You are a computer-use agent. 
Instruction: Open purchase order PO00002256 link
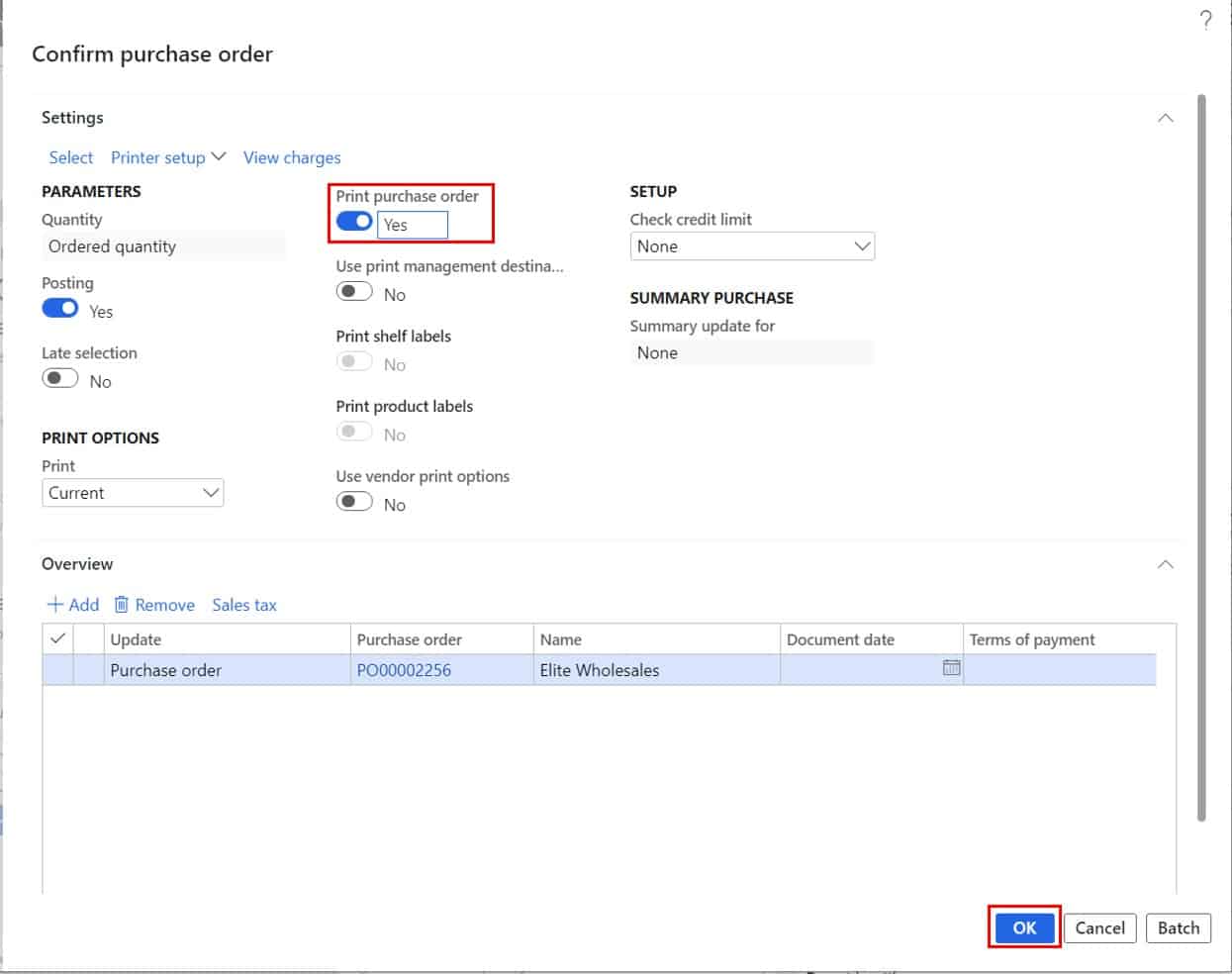[404, 670]
